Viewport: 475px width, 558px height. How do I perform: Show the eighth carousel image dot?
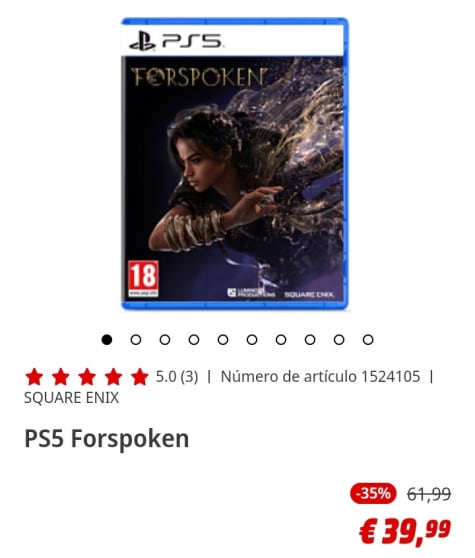(x=310, y=340)
